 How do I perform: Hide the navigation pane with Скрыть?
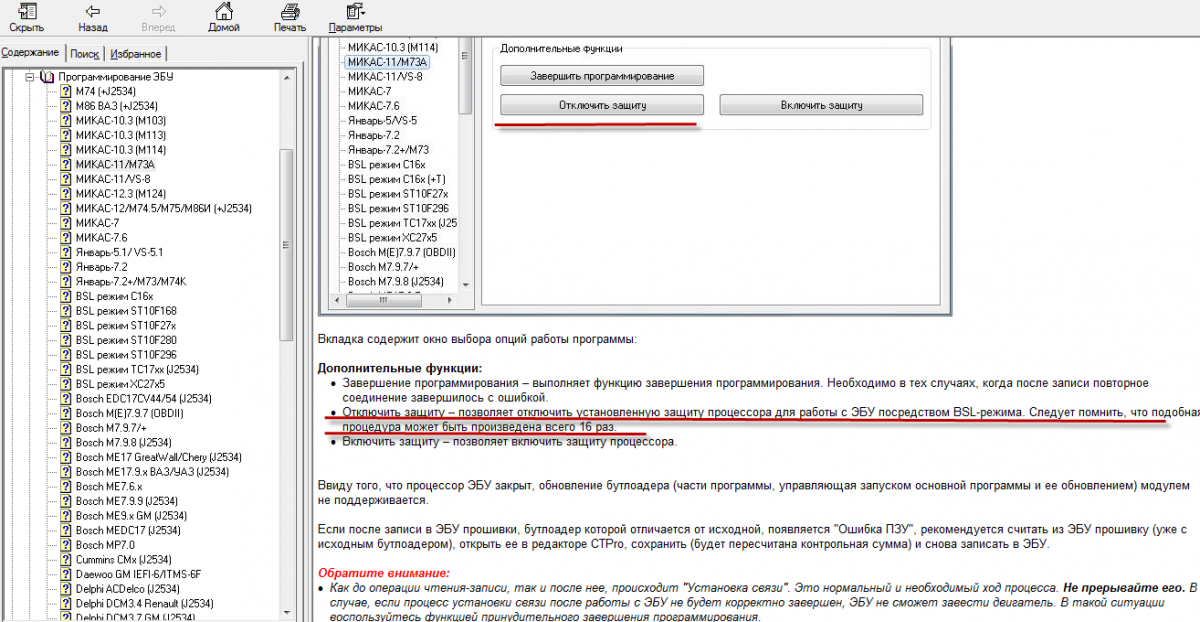tap(27, 17)
